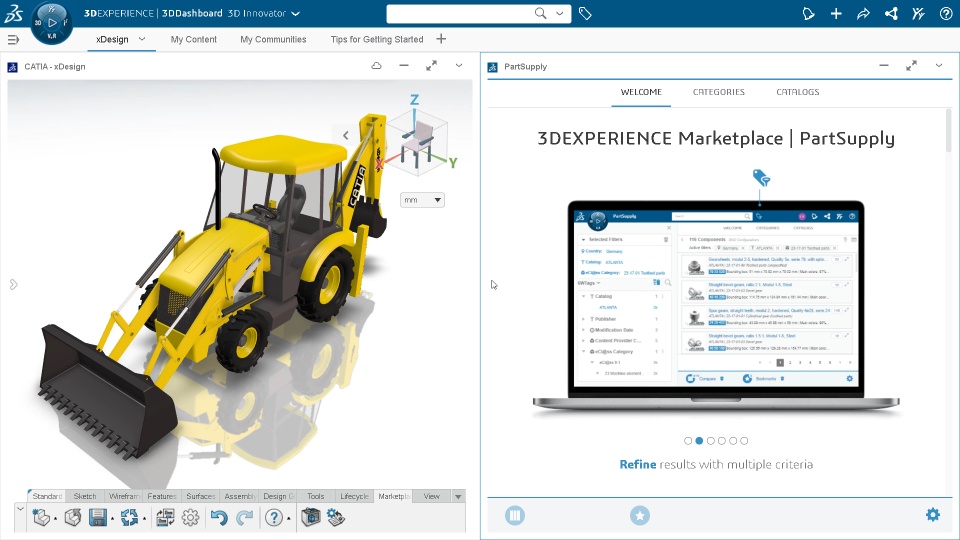Expand the search options chevron
This screenshot has width=960, height=540.
pyautogui.click(x=560, y=13)
